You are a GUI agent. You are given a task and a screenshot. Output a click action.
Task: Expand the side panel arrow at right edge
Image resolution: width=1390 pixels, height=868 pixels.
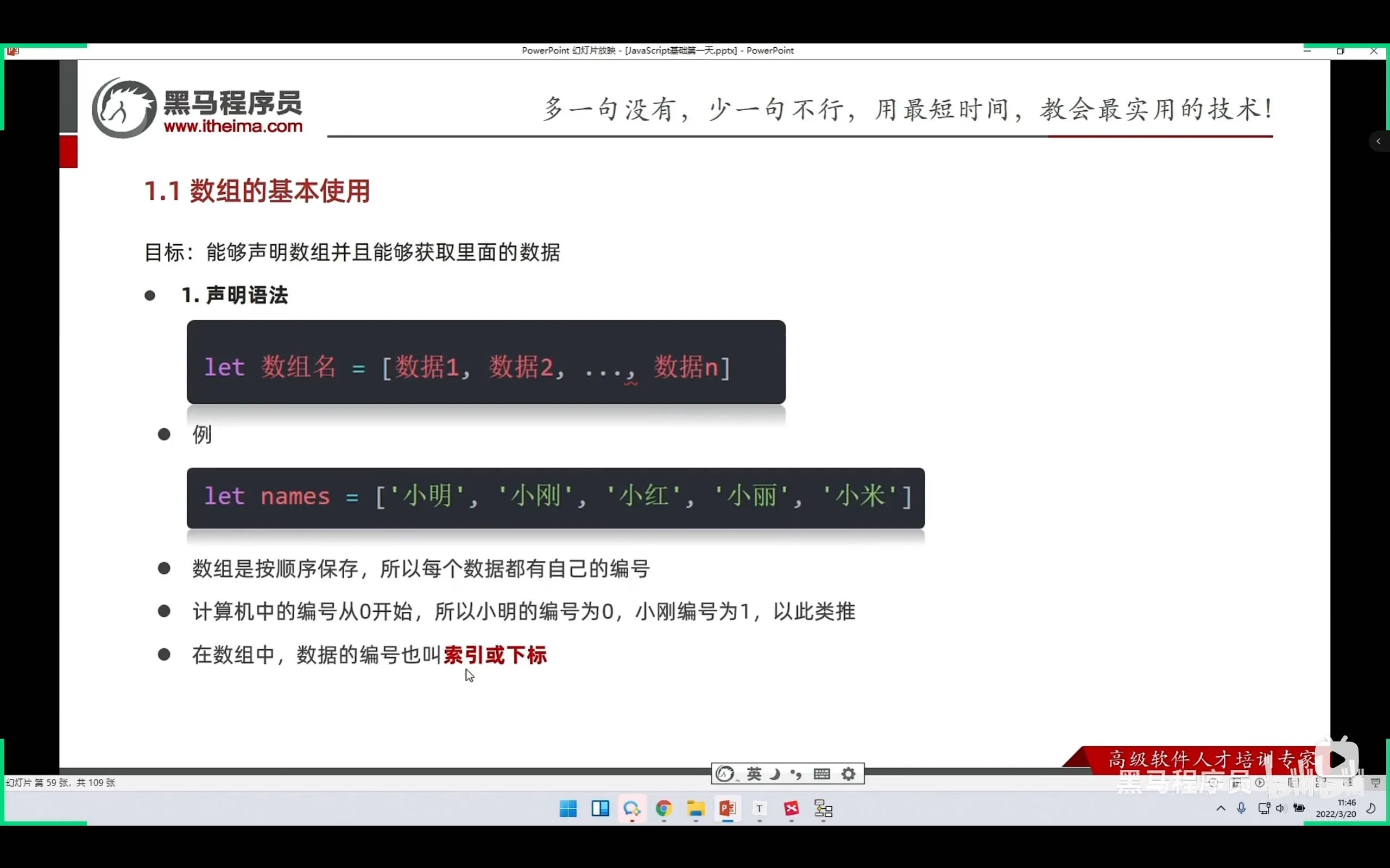[1378, 141]
